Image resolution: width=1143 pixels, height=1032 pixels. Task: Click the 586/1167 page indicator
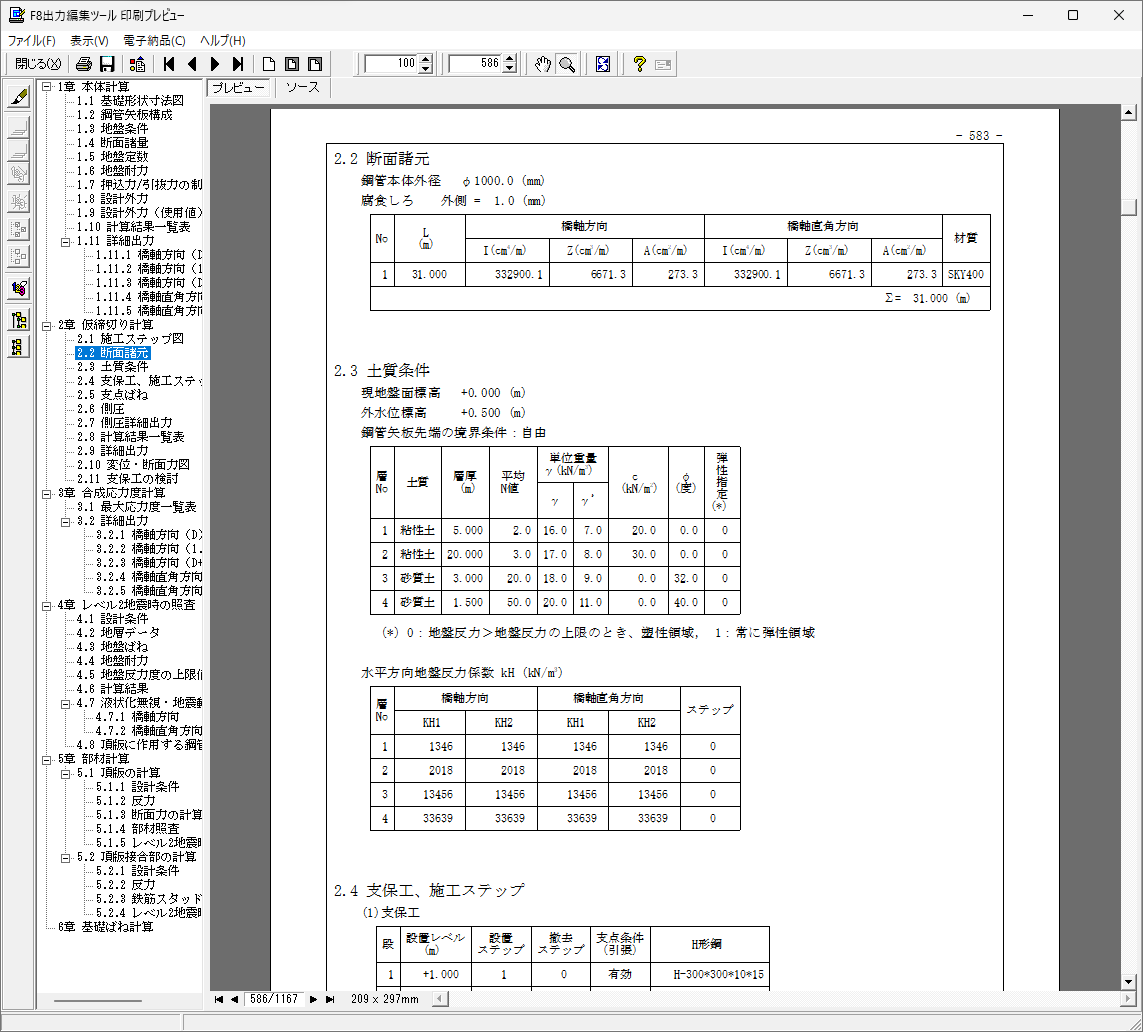pos(274,999)
